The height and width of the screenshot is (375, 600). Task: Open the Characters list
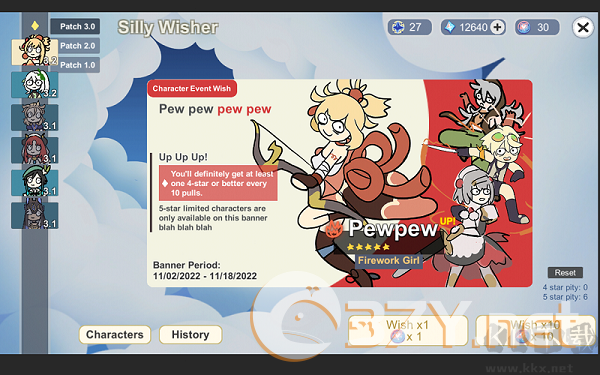click(115, 334)
